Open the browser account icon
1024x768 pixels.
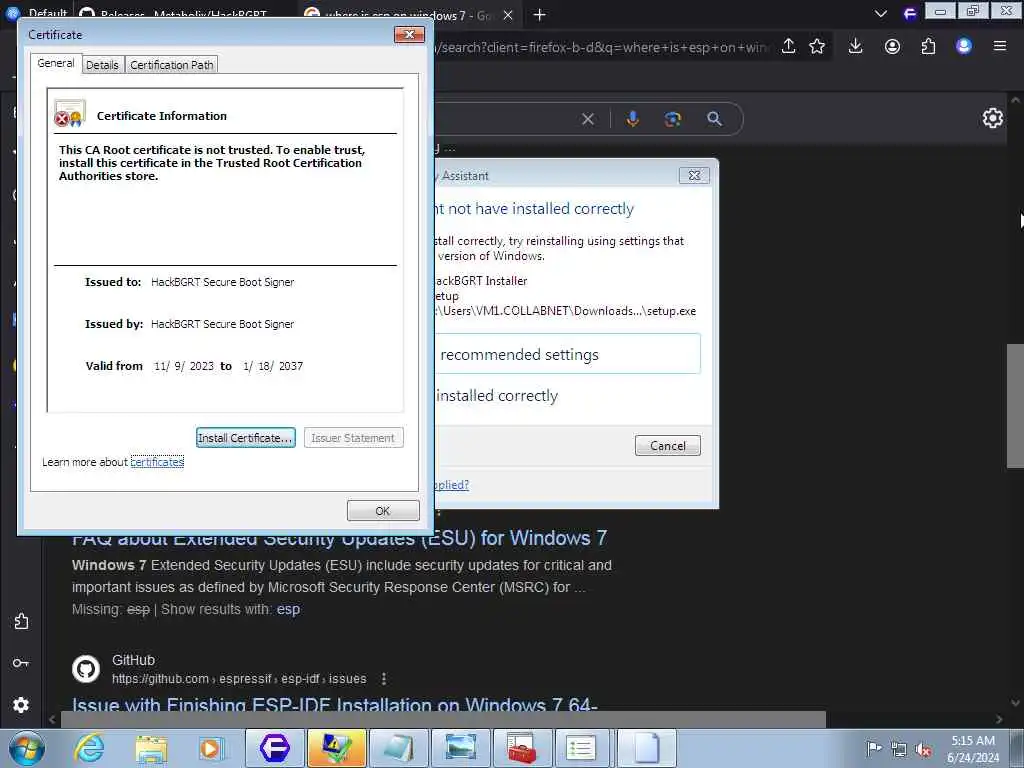coord(892,46)
